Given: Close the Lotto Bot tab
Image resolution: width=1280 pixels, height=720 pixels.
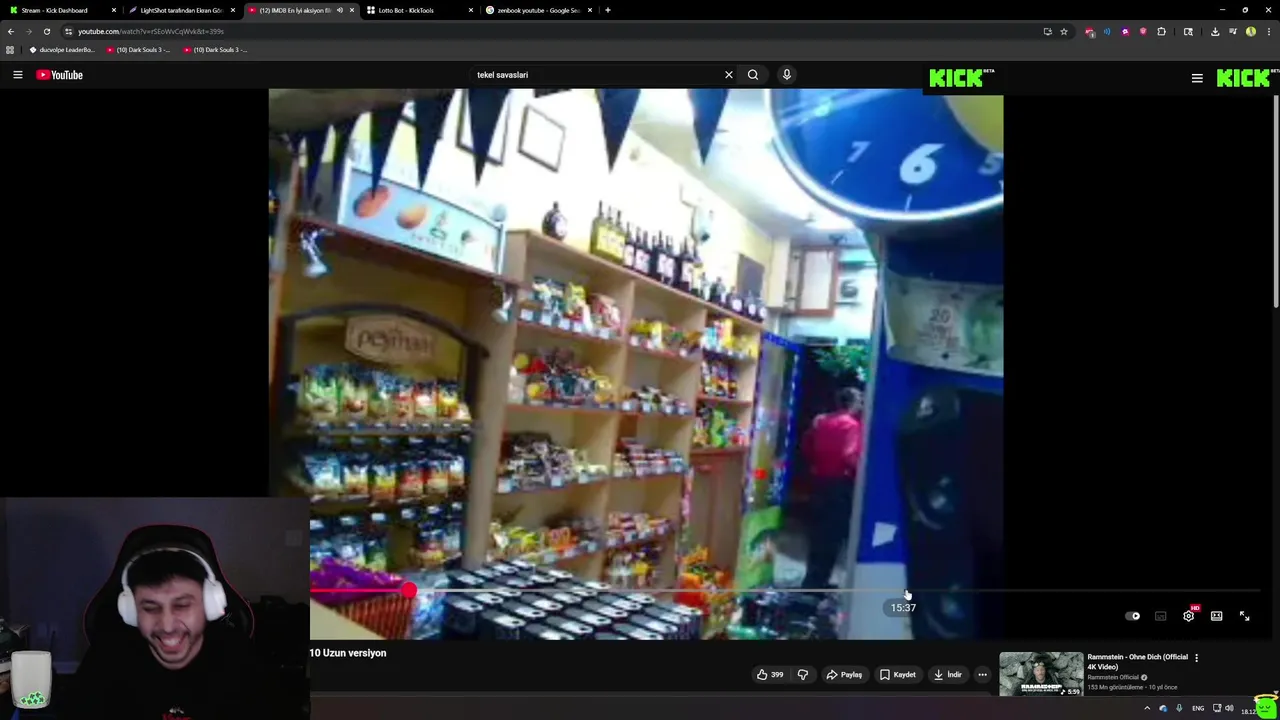Looking at the screenshot, I should point(471,10).
